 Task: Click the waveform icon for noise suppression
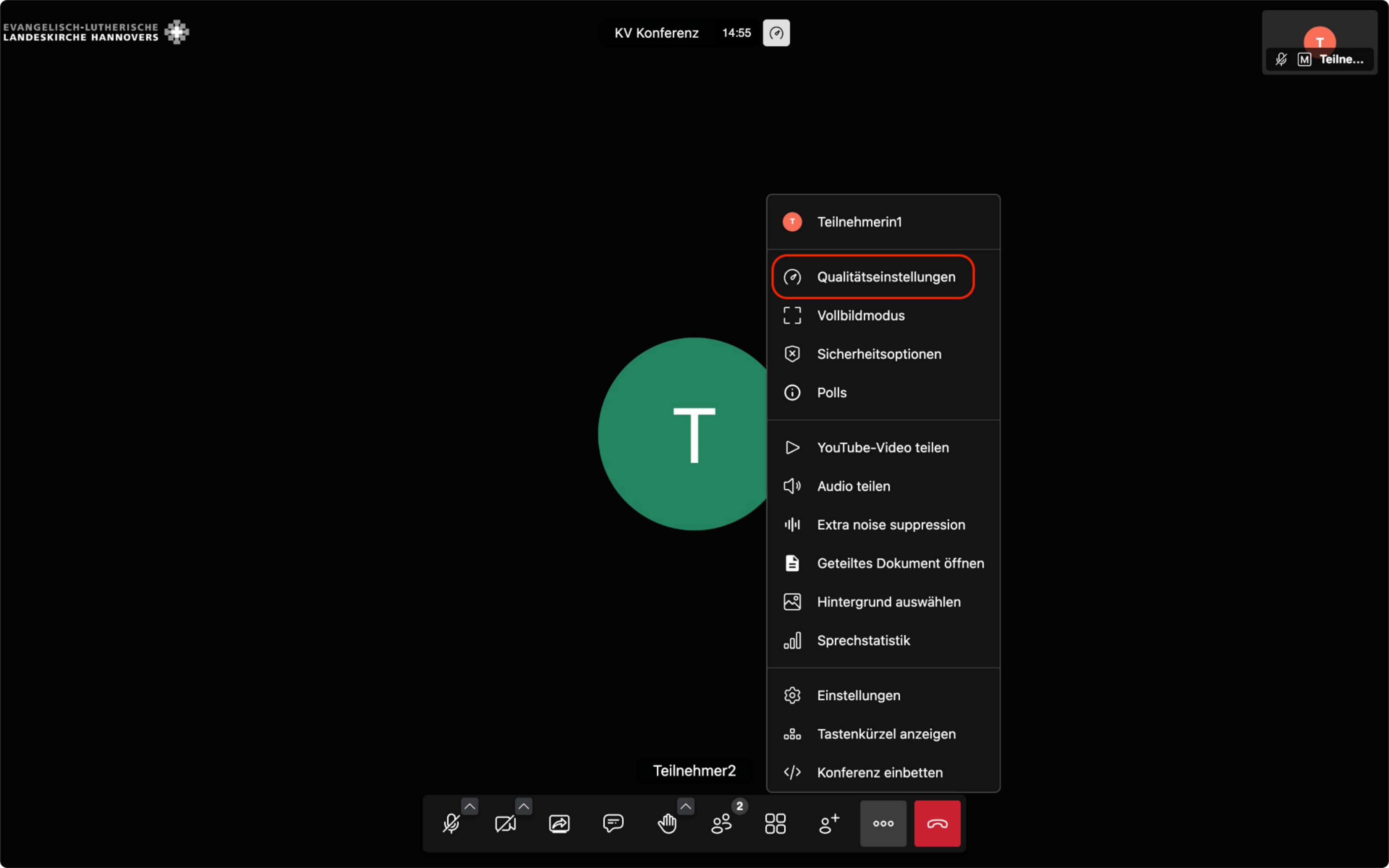click(x=792, y=524)
